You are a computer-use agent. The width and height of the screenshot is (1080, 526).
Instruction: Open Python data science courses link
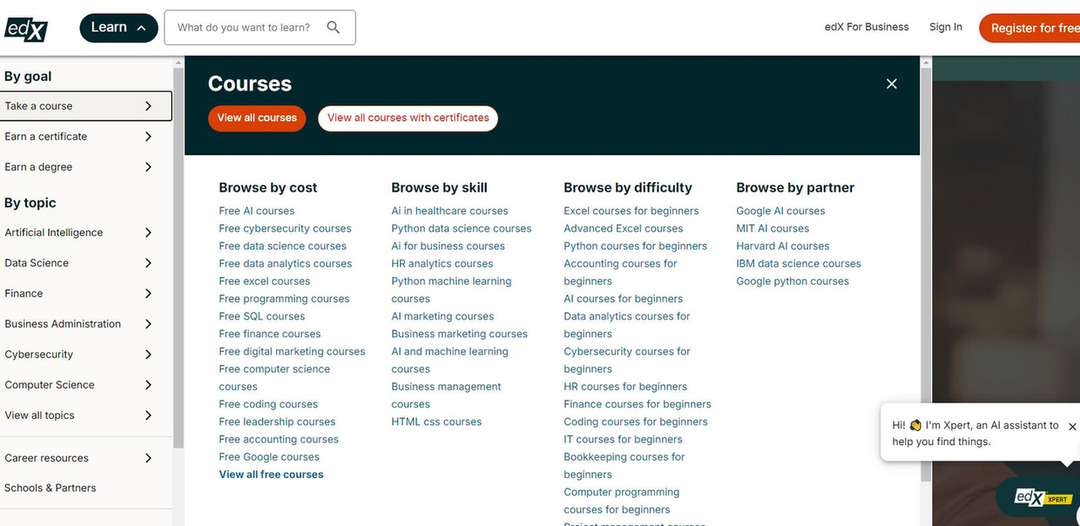point(461,229)
